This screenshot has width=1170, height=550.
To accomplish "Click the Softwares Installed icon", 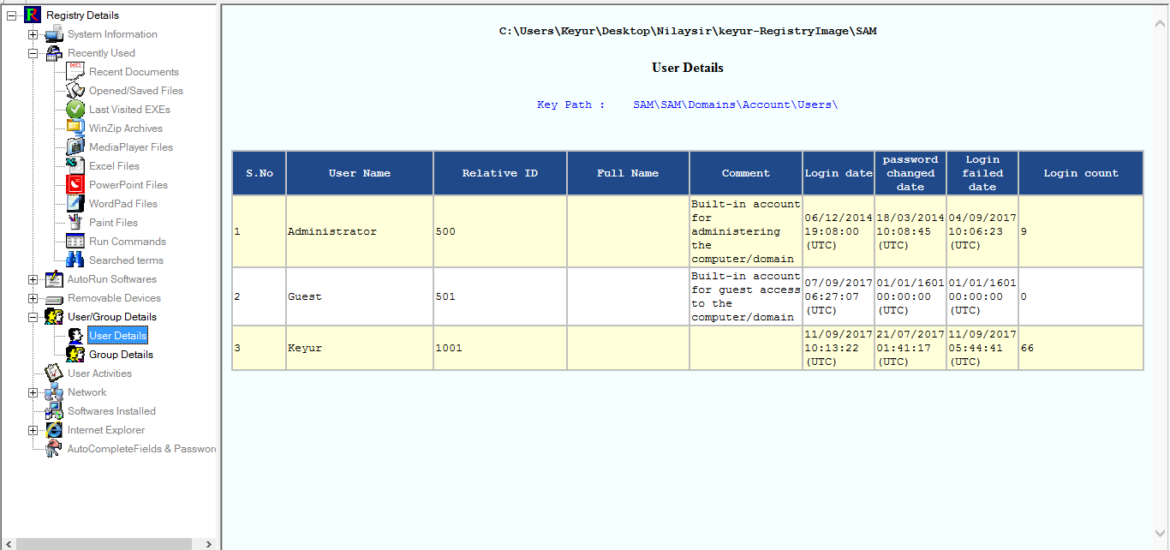I will (54, 411).
